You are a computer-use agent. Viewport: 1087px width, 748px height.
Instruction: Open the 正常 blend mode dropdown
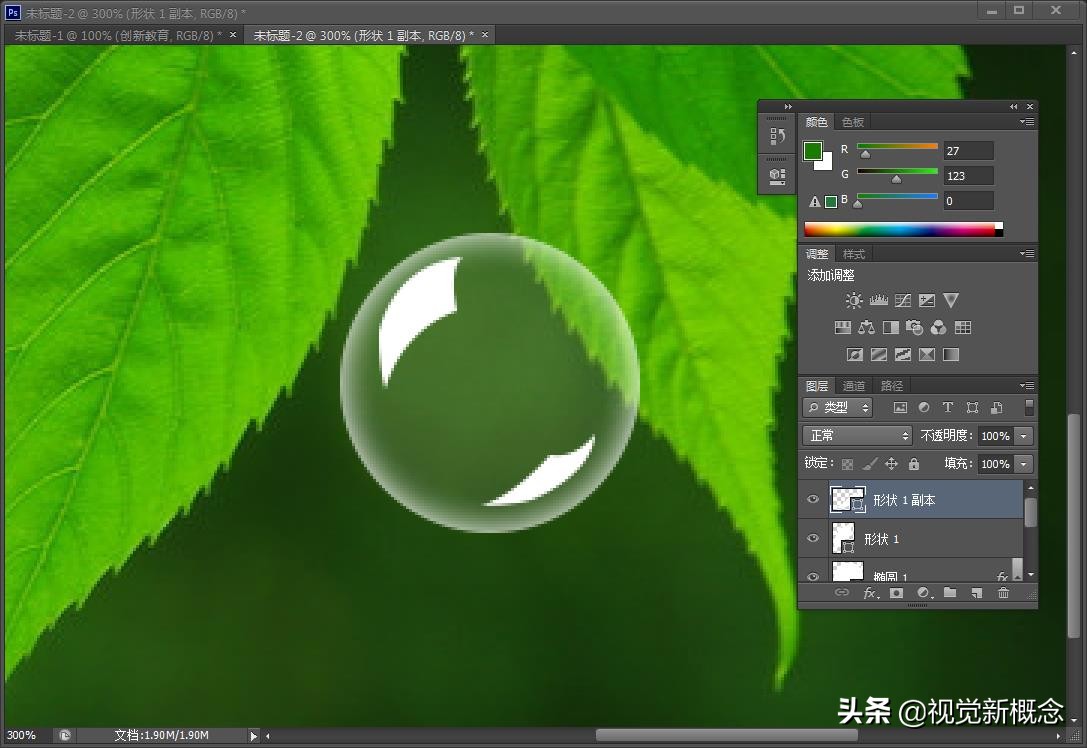click(x=858, y=436)
